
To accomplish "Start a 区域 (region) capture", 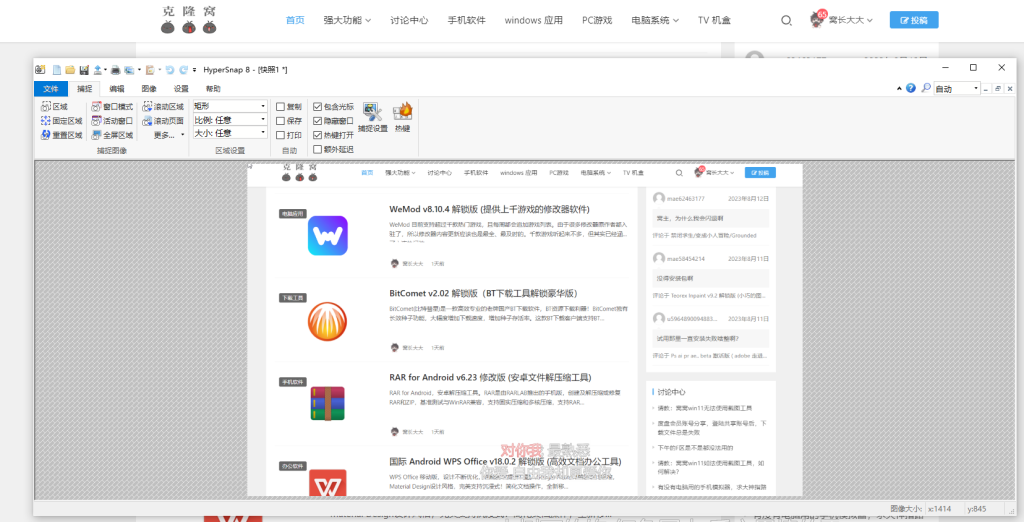I will tap(54, 106).
